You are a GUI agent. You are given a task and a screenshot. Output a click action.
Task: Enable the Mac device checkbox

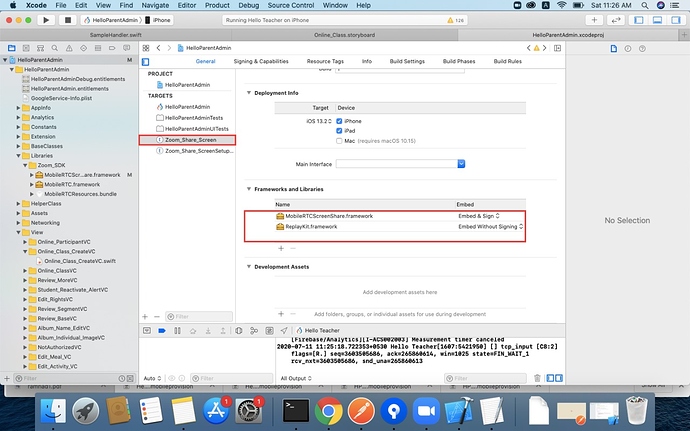point(339,141)
